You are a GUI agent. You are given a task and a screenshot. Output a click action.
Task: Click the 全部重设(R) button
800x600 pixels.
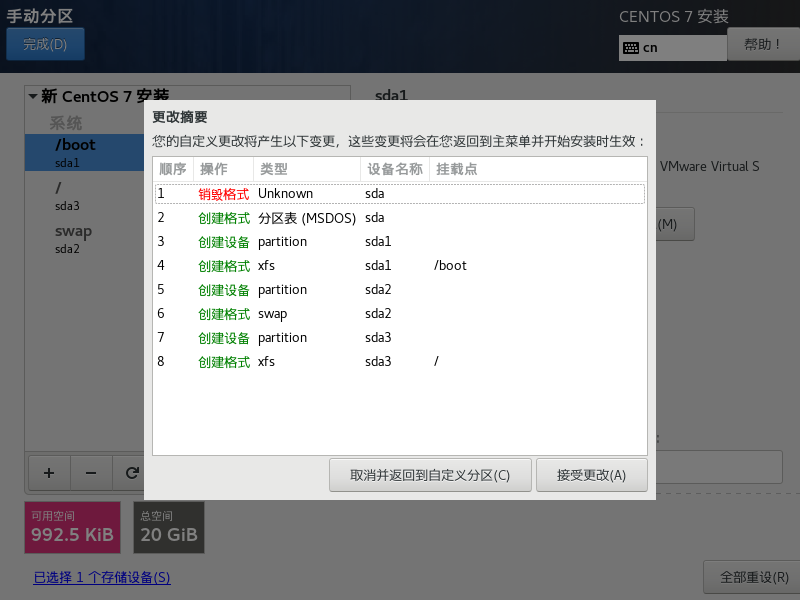click(754, 577)
